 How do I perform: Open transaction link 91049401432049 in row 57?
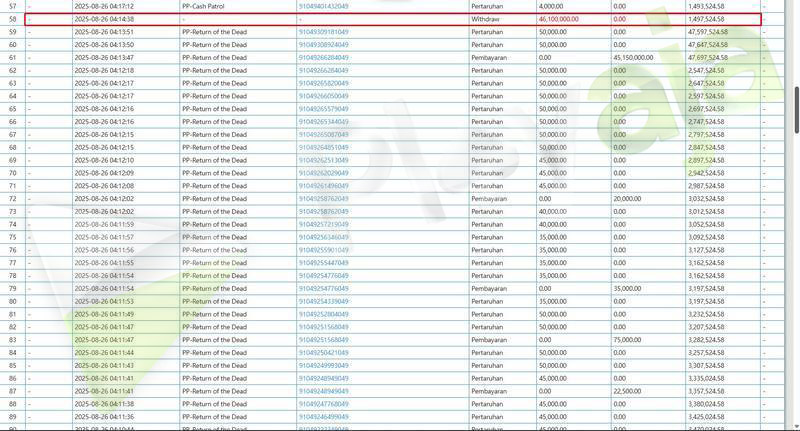tap(323, 6)
